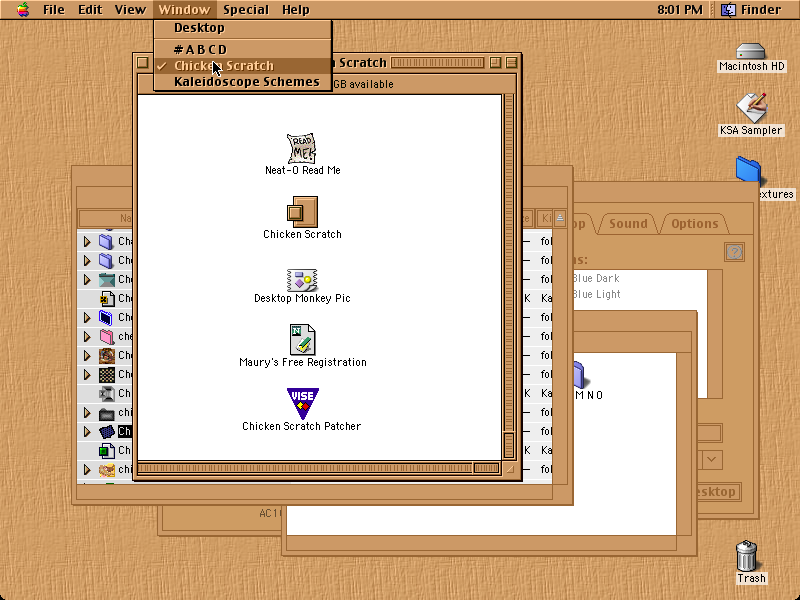Click the Chicken Scratch window vertical scrollbar
Screen dimensions: 800x600
click(x=509, y=277)
